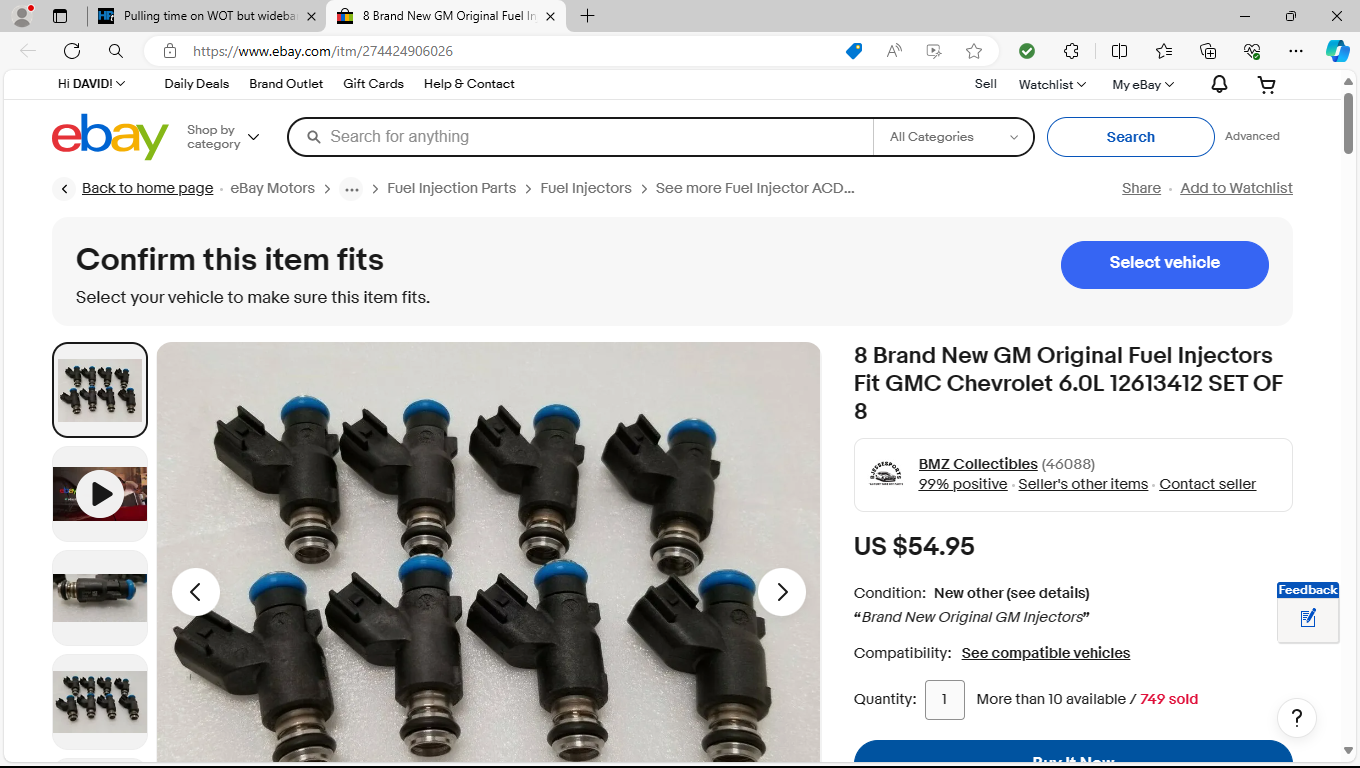The height and width of the screenshot is (768, 1360).
Task: Add this page to browser favorites
Action: click(x=974, y=51)
